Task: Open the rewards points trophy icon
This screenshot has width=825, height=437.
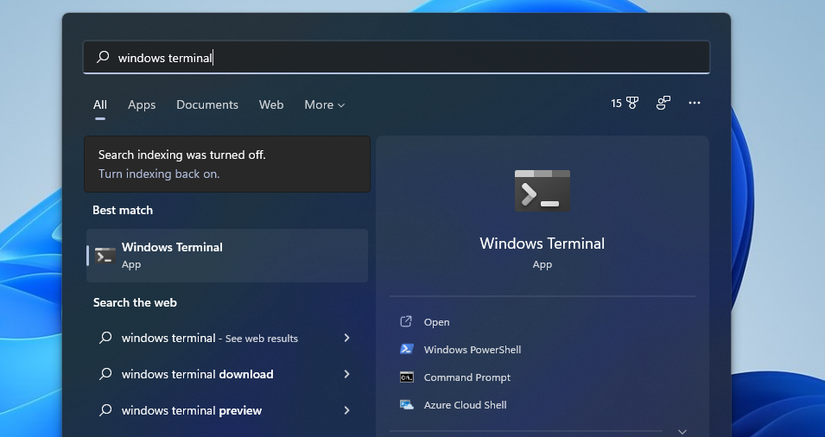Action: pyautogui.click(x=631, y=103)
